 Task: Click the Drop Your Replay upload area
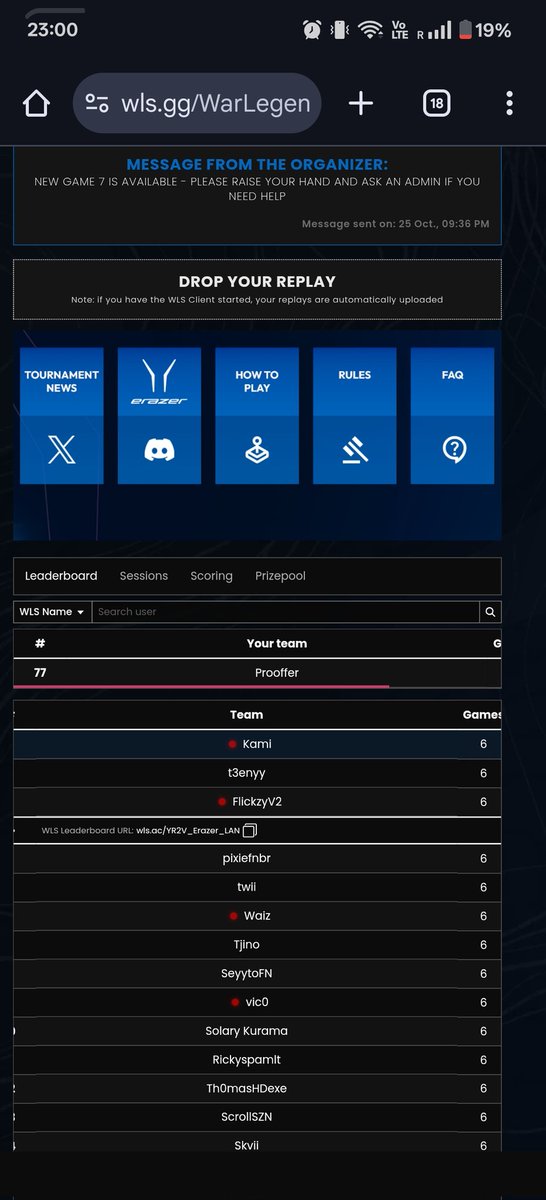(257, 289)
